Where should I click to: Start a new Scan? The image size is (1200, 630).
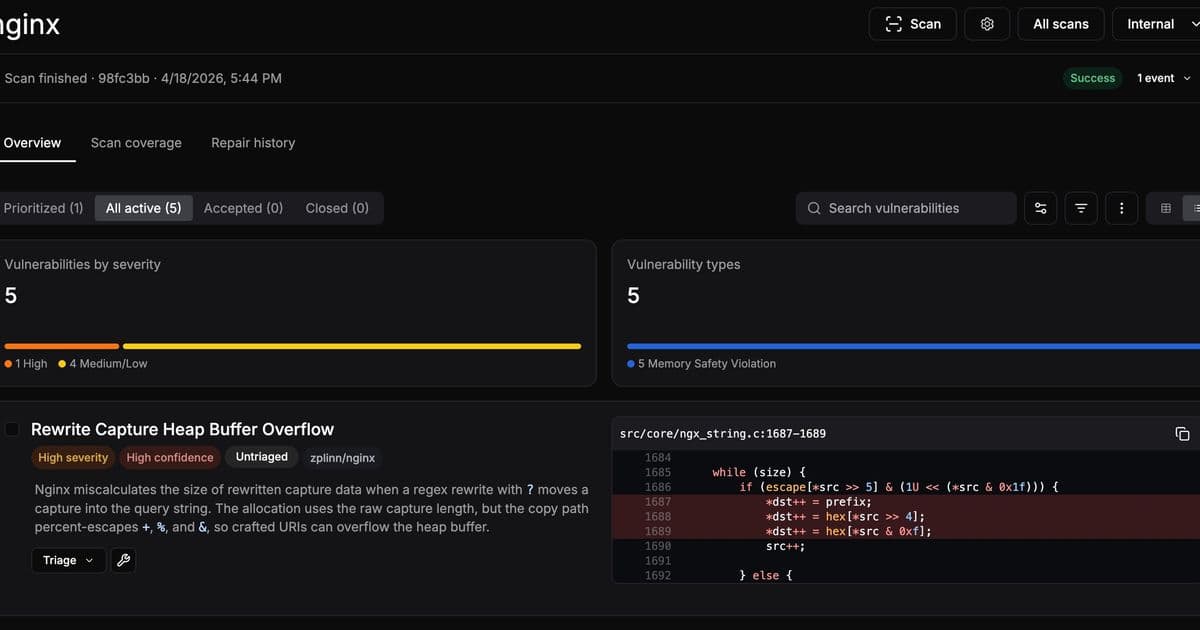pyautogui.click(x=912, y=24)
